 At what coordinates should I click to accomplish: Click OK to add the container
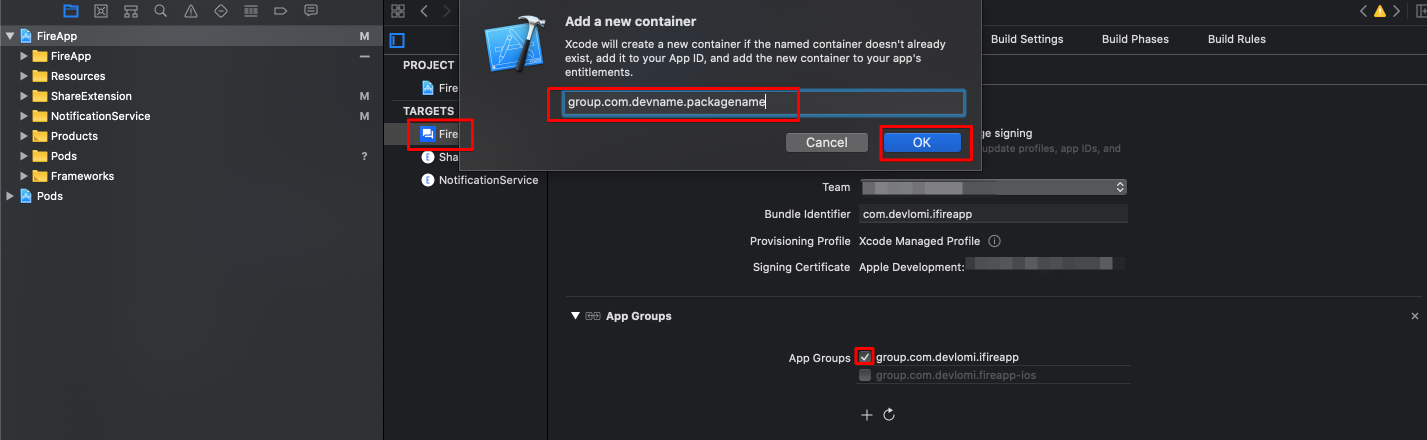point(921,143)
